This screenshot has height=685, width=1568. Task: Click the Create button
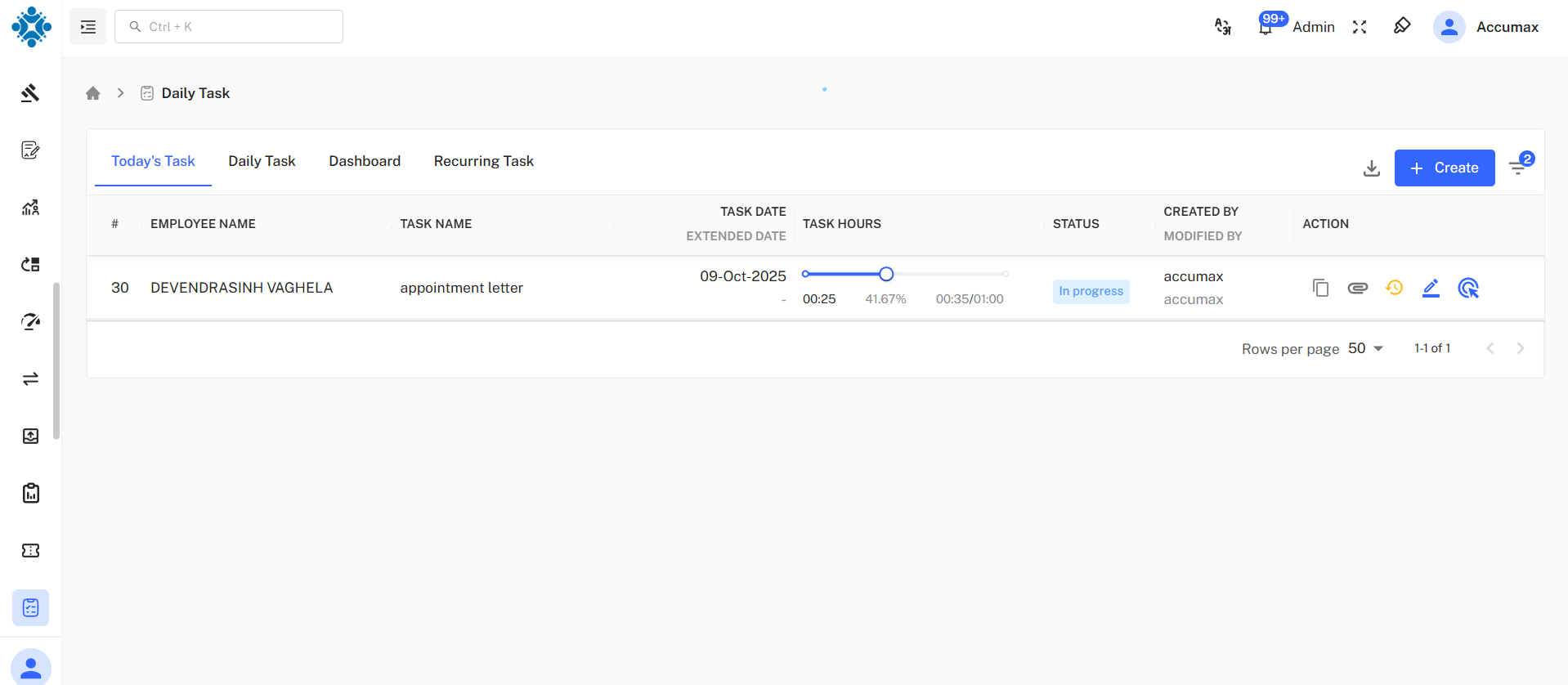(x=1444, y=168)
